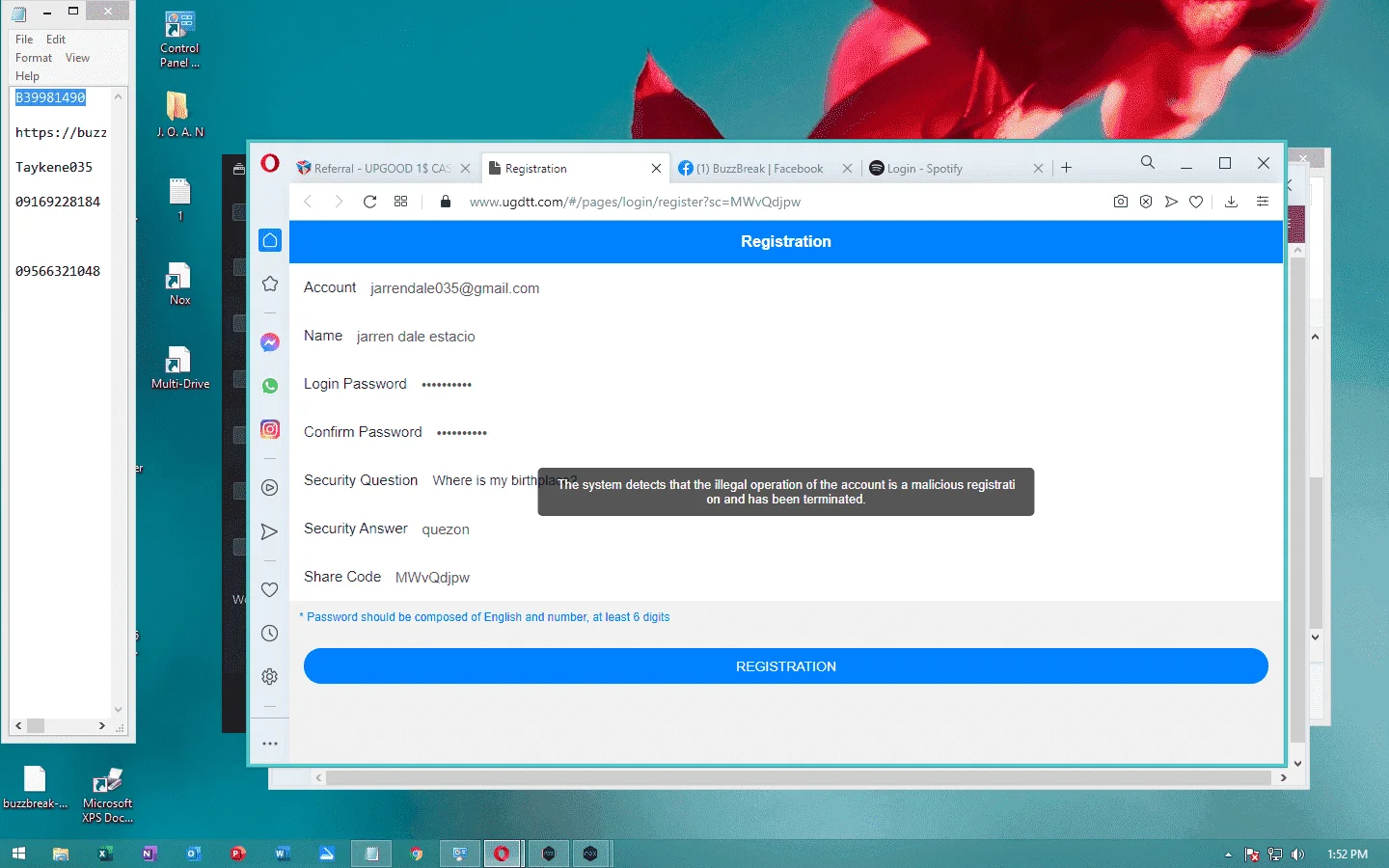Open Easy Setup sliders icon
1389x868 pixels.
(1263, 202)
